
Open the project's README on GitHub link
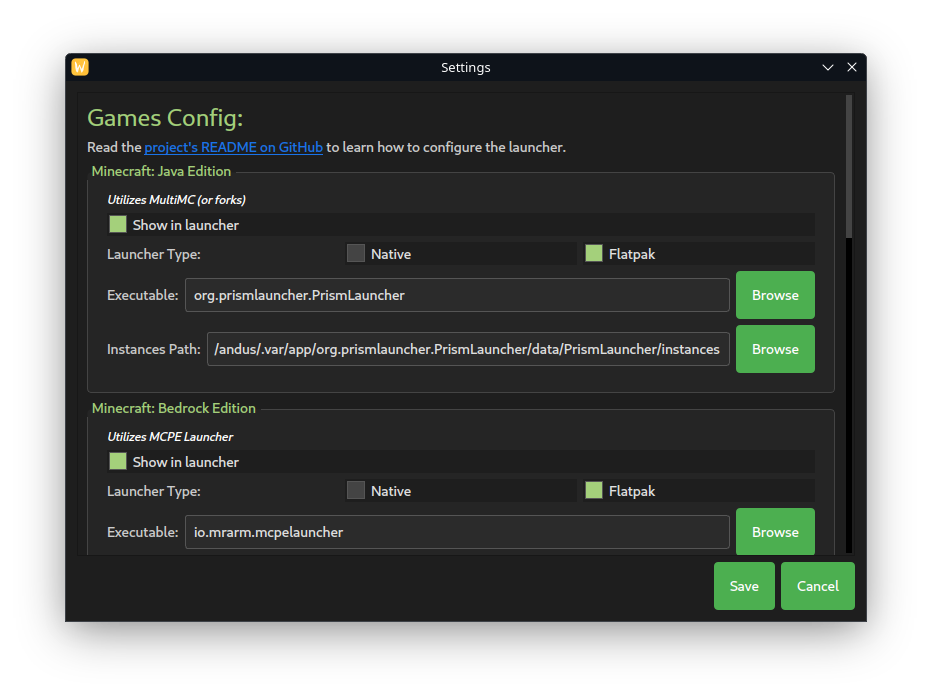point(233,147)
